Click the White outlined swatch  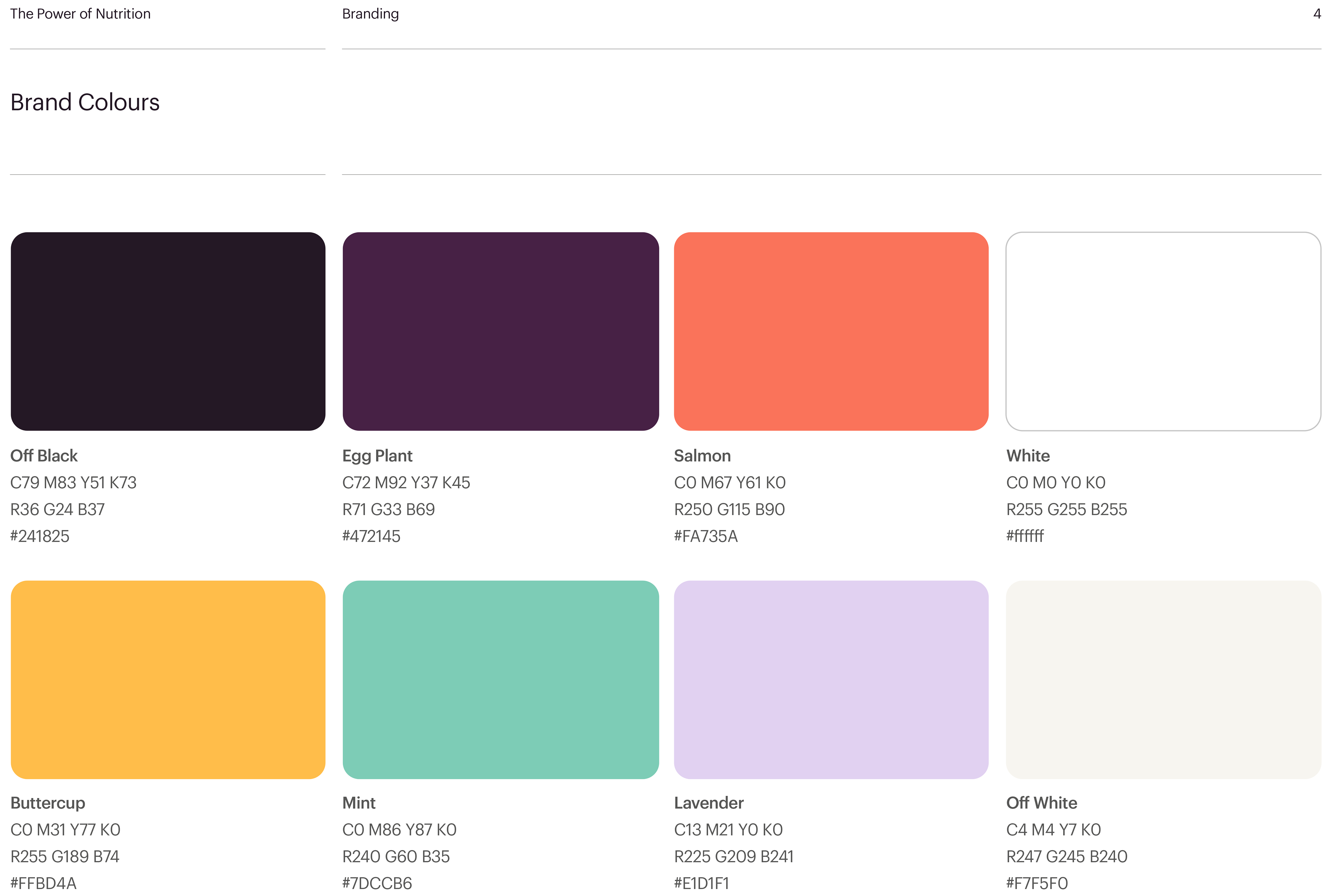pyautogui.click(x=1163, y=331)
